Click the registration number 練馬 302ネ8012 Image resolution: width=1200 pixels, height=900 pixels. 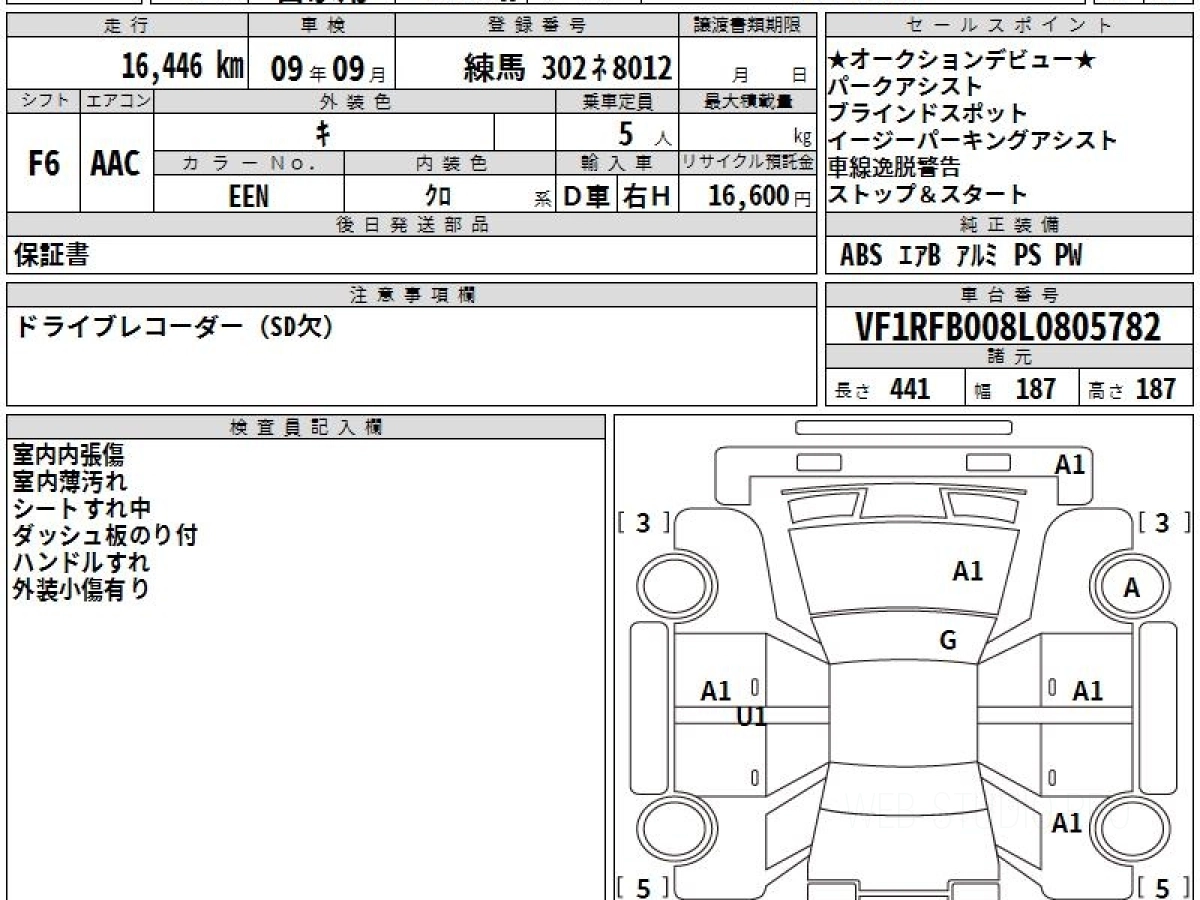[567, 68]
